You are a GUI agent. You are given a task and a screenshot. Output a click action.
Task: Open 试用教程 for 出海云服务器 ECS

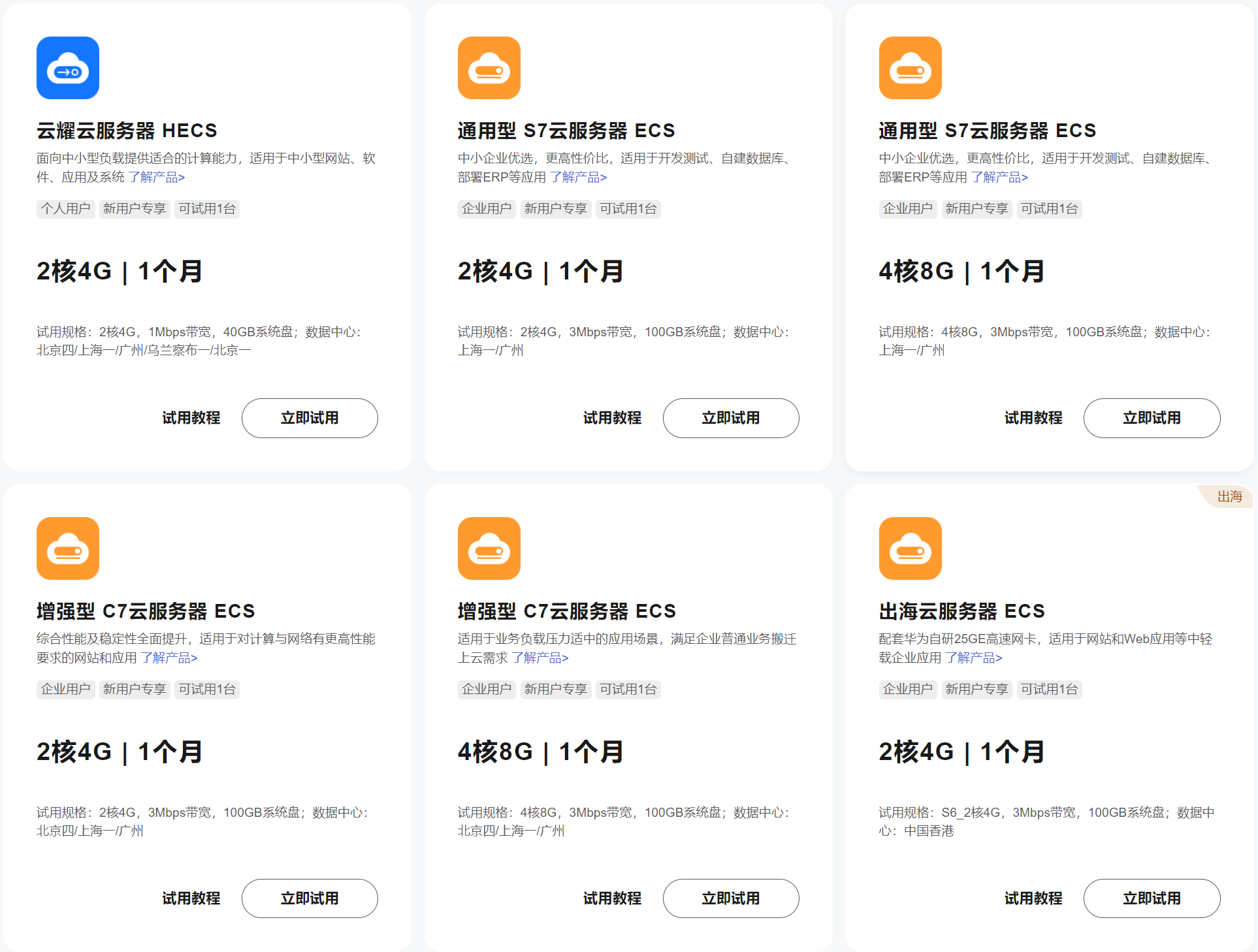(1033, 898)
